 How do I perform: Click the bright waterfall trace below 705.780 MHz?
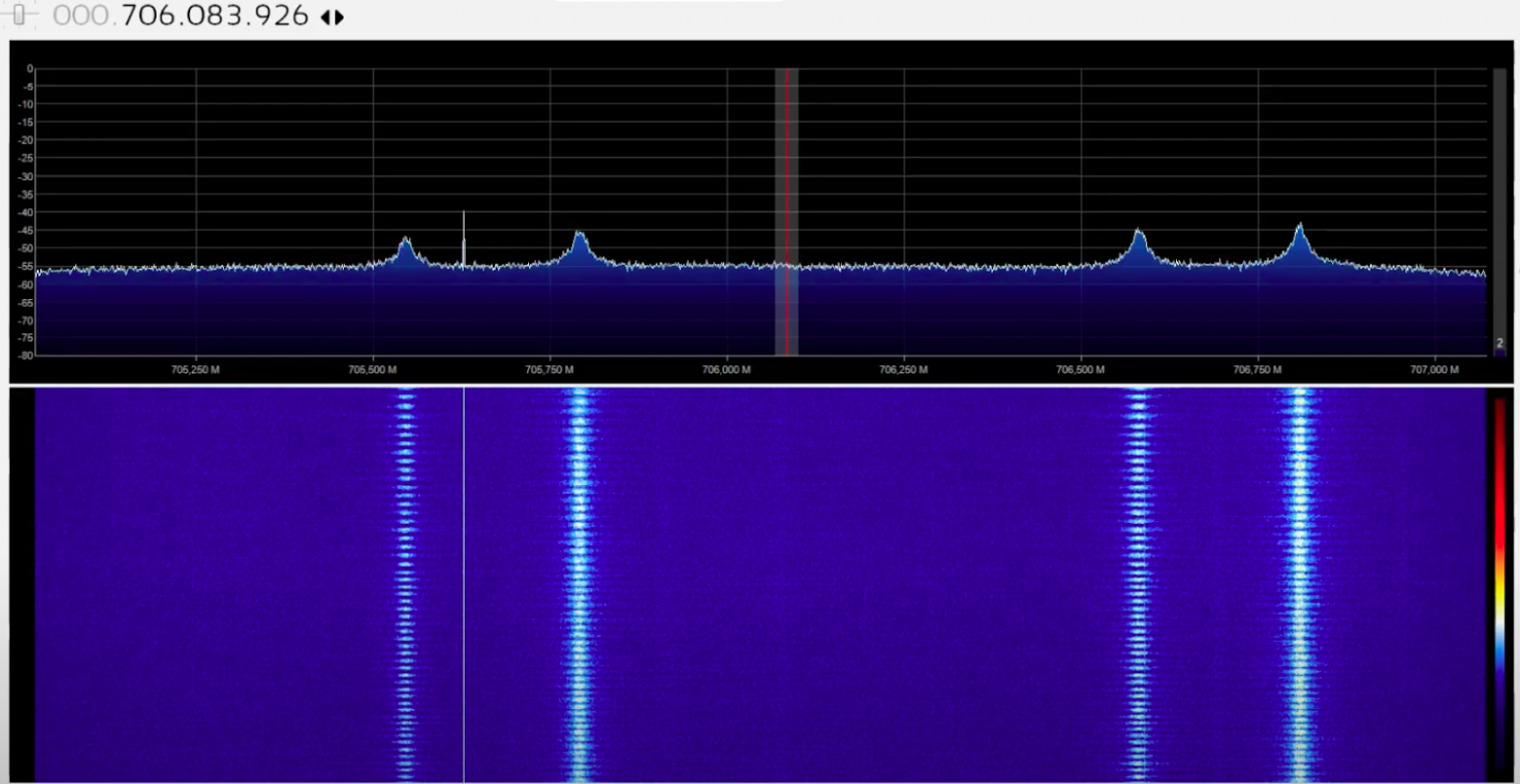tap(579, 584)
